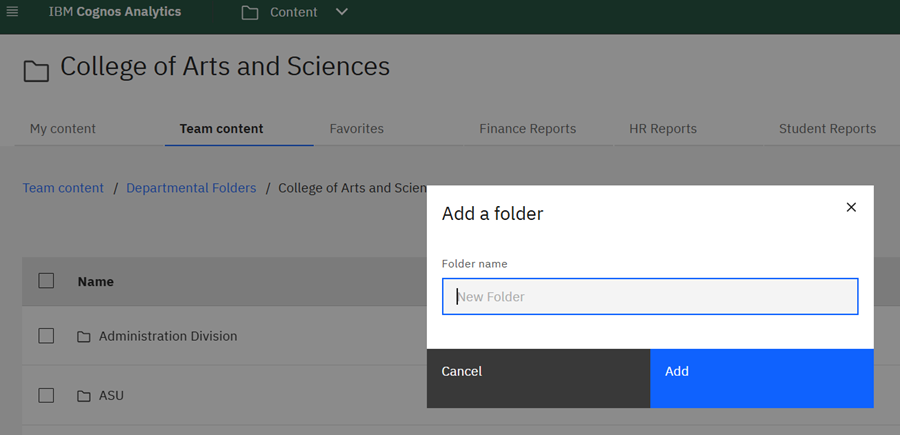Screen dimensions: 900x435
Task: Toggle the select-all checkbox by Name
Action: click(x=46, y=281)
